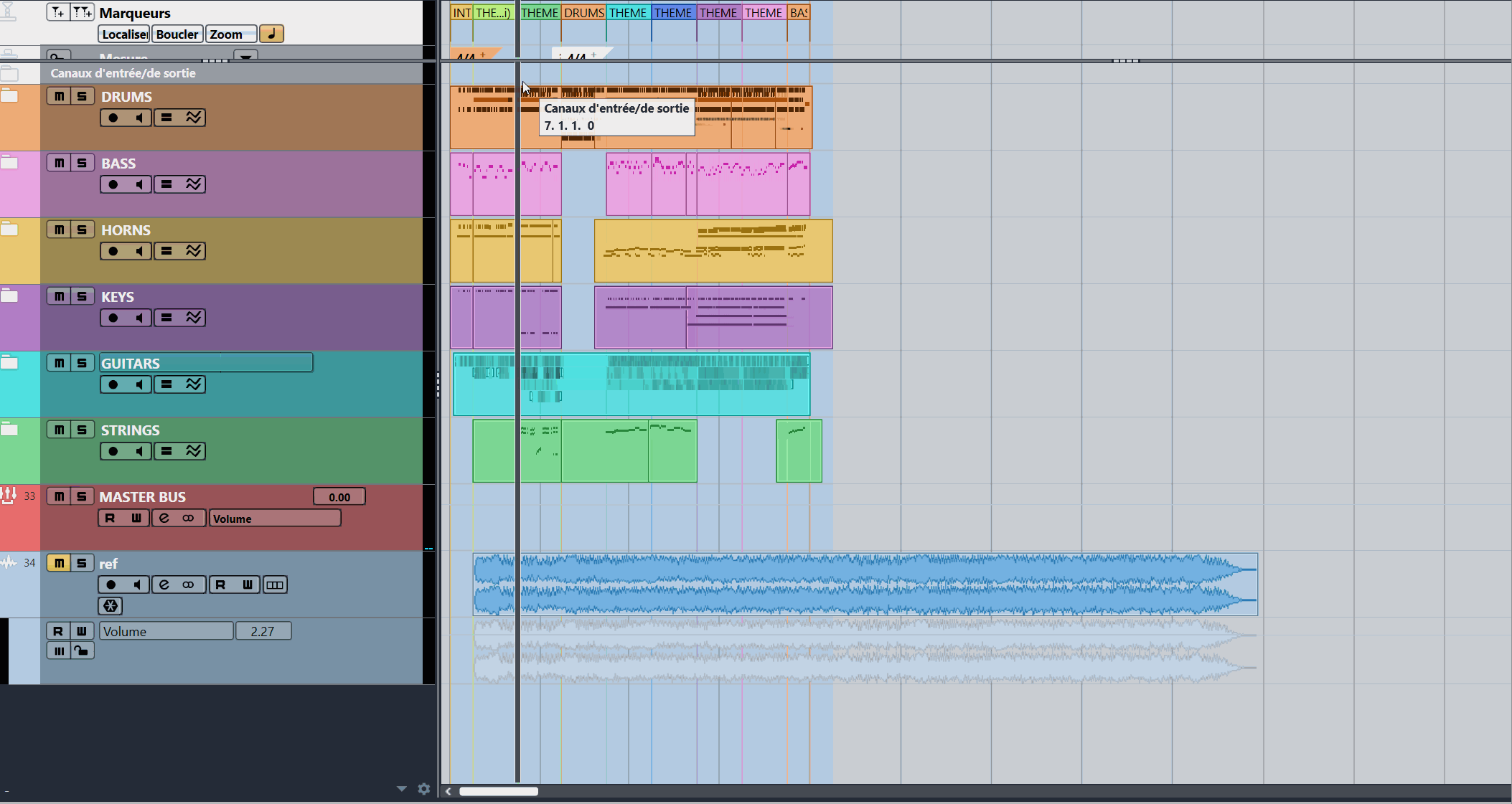Open the Zoom marker dropdown
The width and height of the screenshot is (1512, 804).
click(x=231, y=34)
